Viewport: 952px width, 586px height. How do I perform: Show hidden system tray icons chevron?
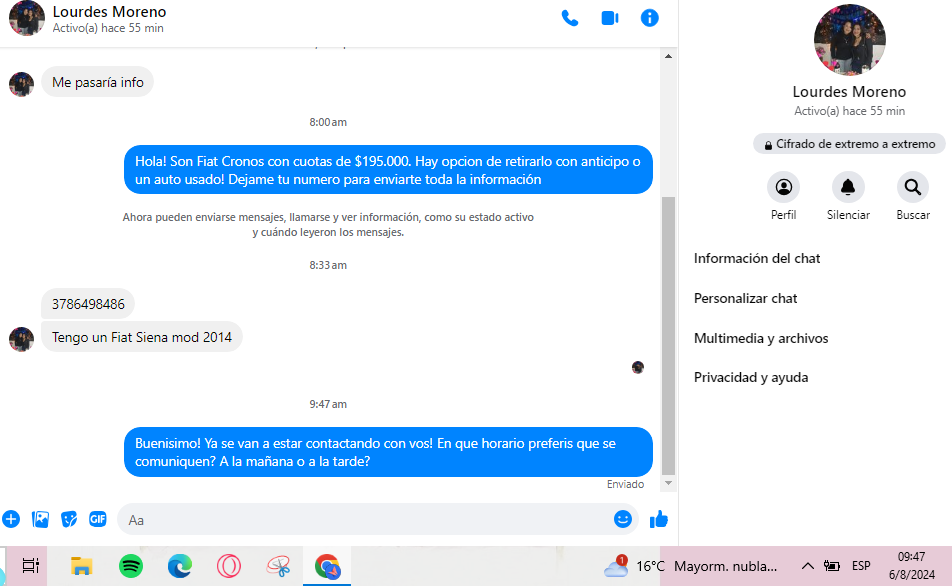(808, 566)
